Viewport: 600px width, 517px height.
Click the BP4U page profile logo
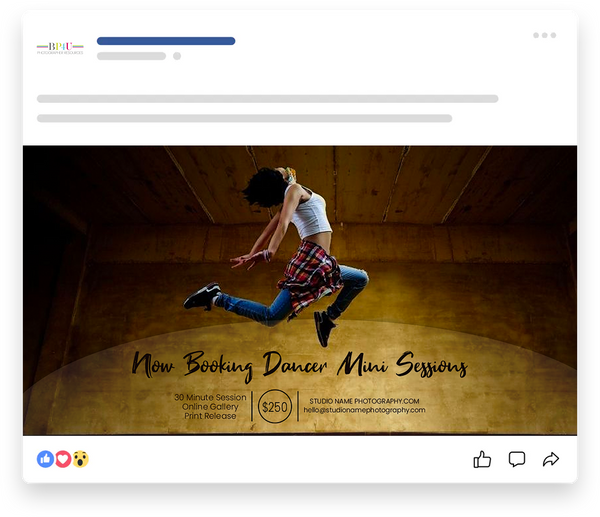tap(60, 48)
